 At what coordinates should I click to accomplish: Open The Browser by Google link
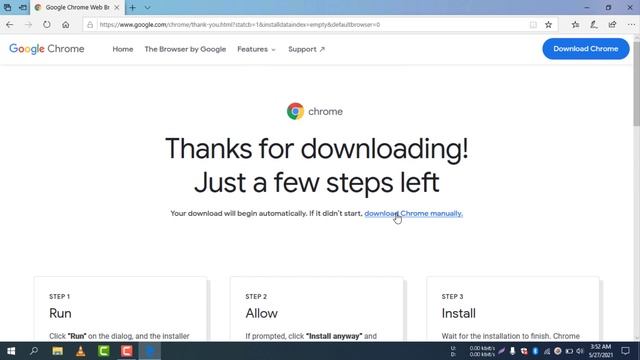click(185, 49)
